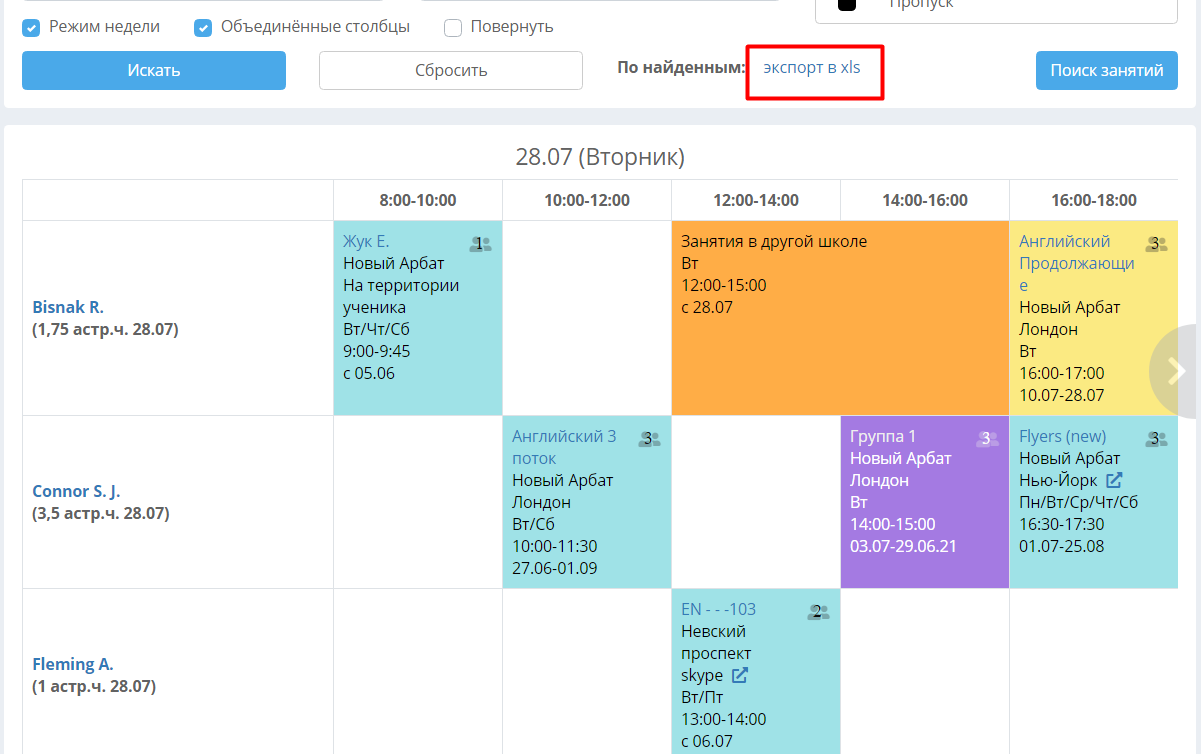1201x754 pixels.
Task: Click the 9:00-9:45 lesson time
Action: click(377, 351)
